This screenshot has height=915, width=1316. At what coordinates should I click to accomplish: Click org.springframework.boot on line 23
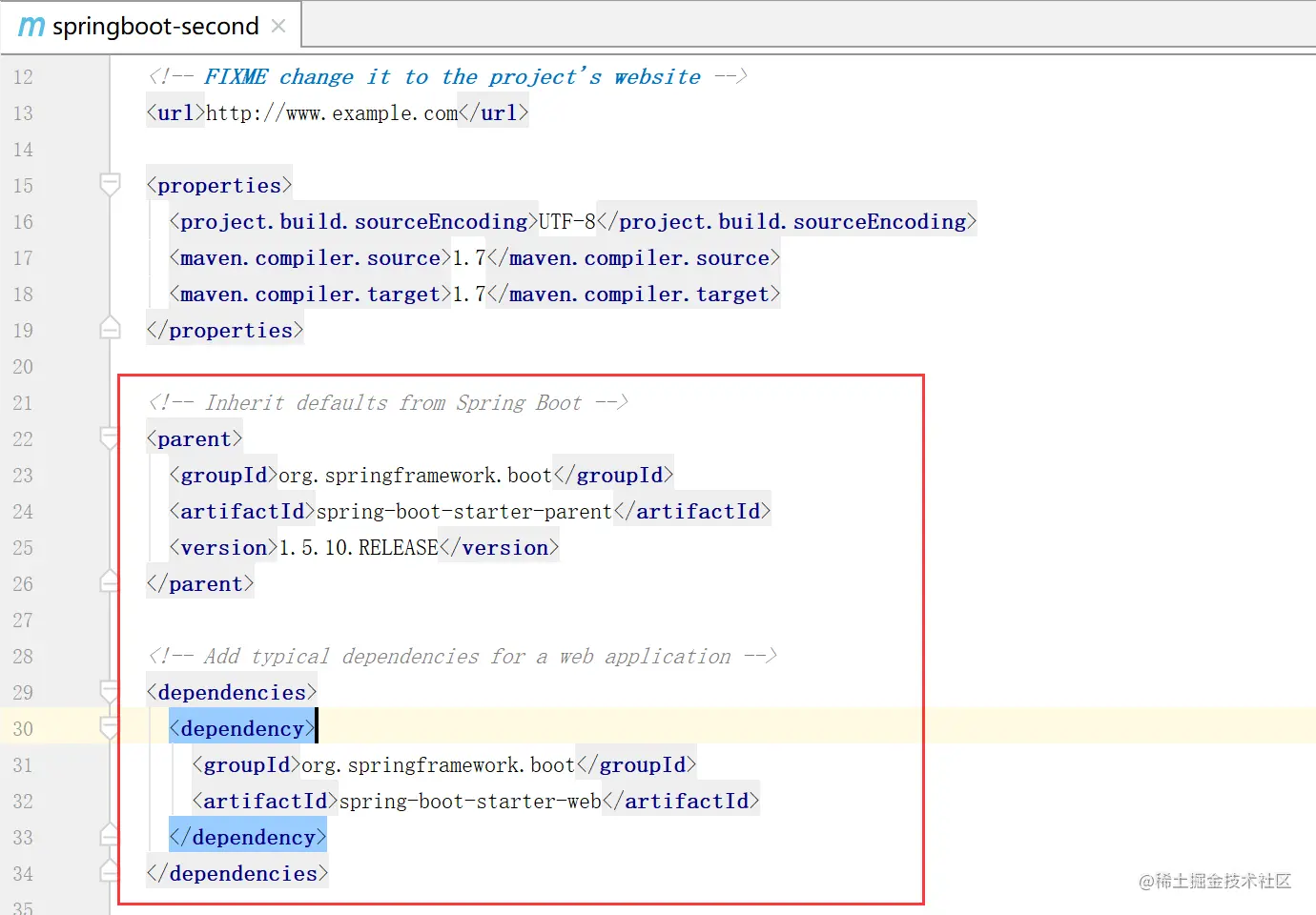click(415, 476)
